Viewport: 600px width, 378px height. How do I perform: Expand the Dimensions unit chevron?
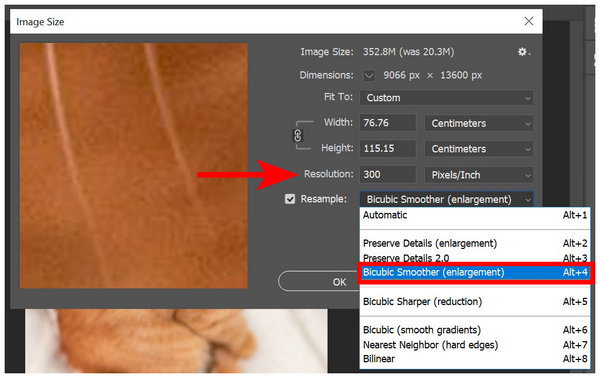[369, 75]
